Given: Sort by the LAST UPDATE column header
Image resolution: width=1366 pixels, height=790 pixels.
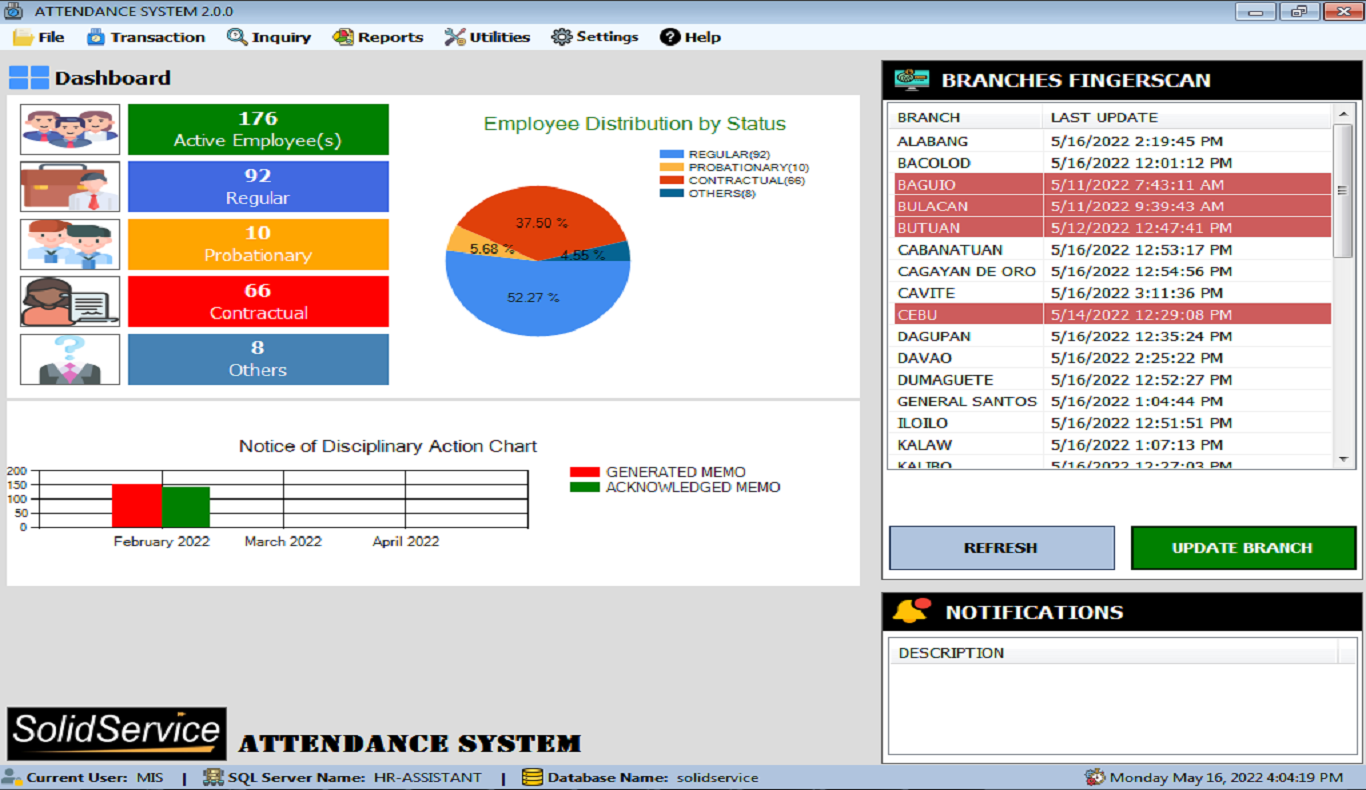Looking at the screenshot, I should pyautogui.click(x=1187, y=117).
